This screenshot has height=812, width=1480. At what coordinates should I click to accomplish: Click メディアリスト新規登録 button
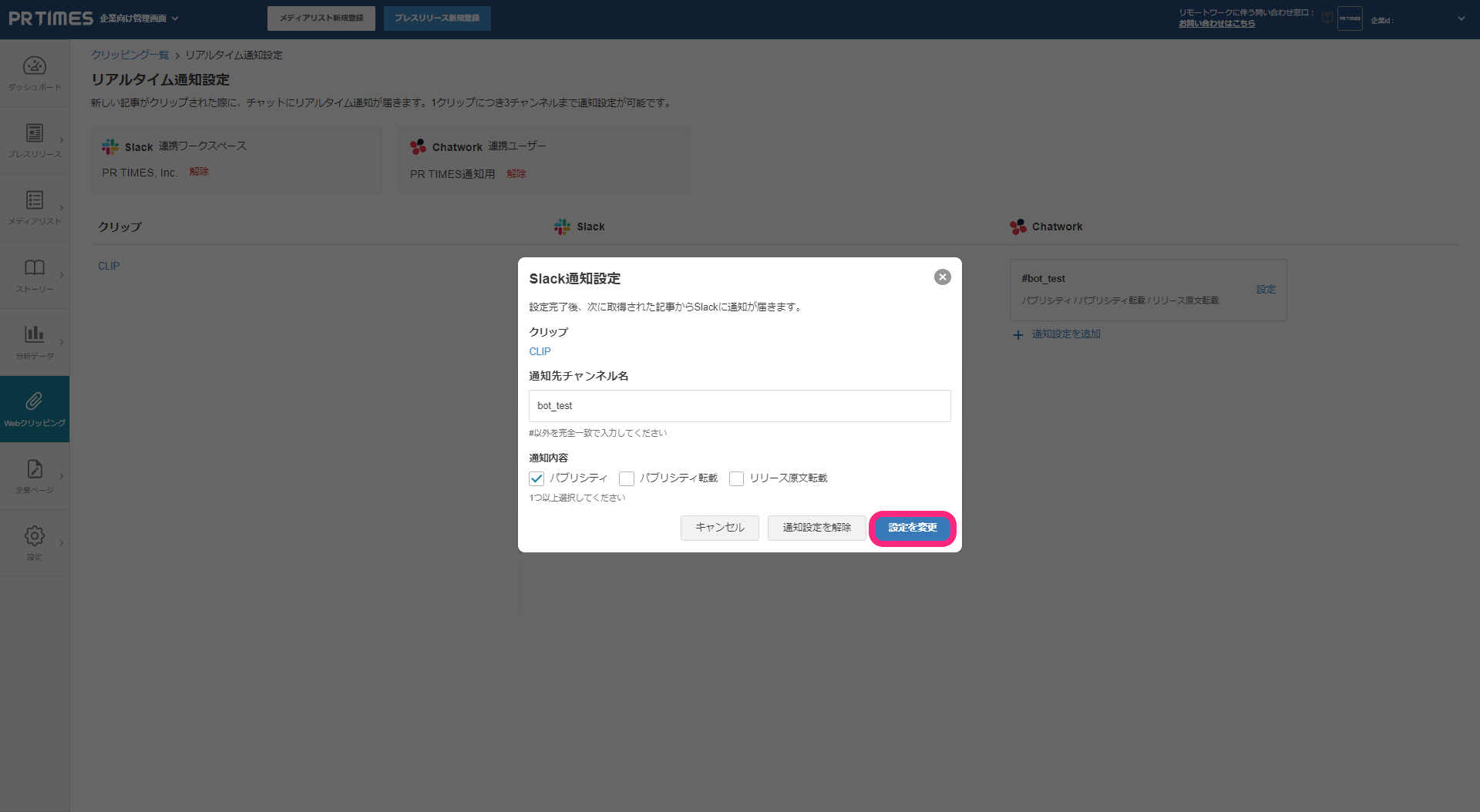point(321,18)
